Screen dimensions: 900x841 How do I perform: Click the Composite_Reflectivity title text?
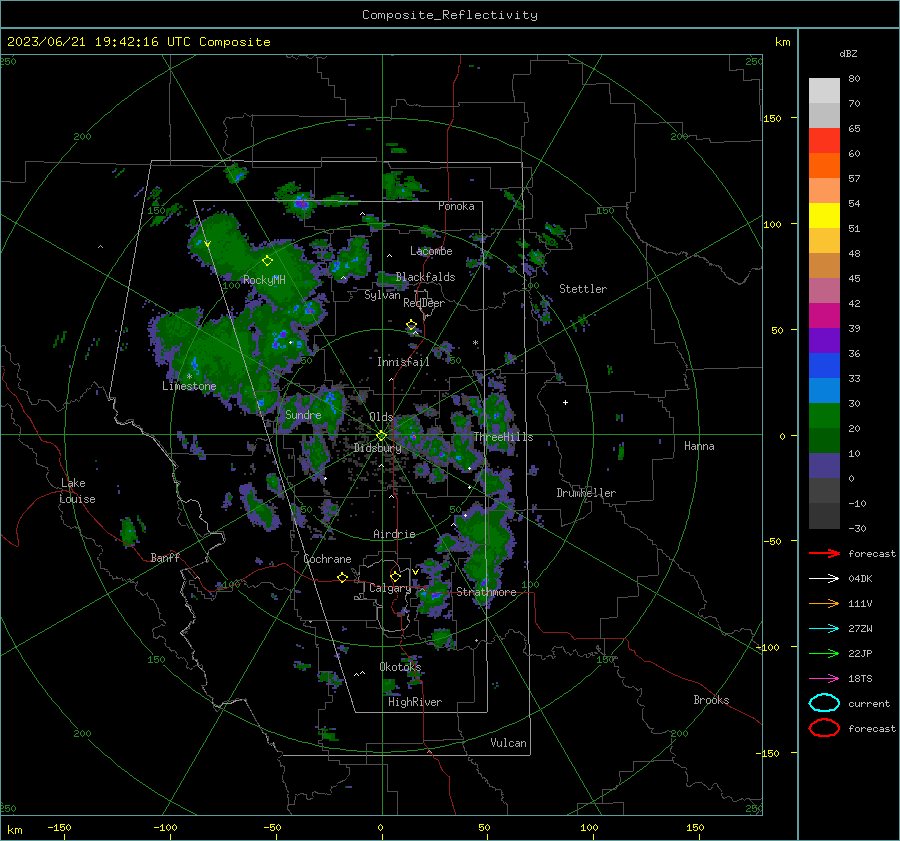[449, 15]
